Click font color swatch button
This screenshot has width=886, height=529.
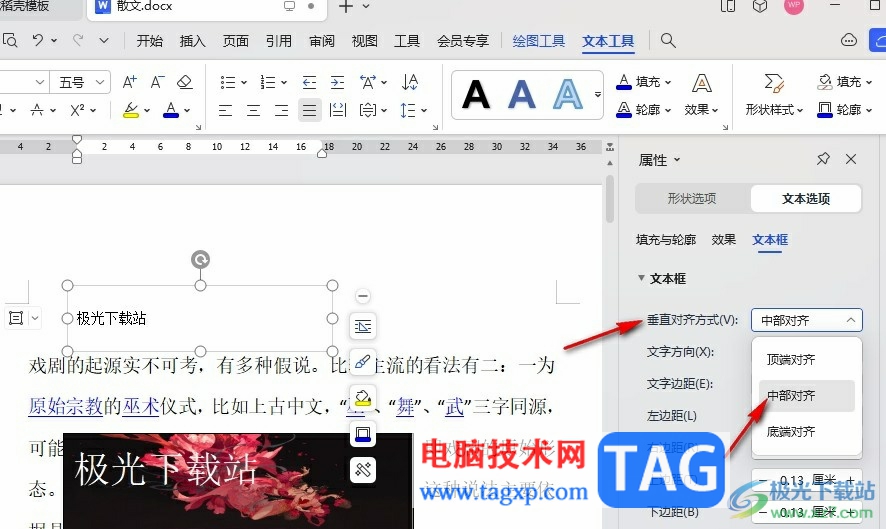tap(171, 110)
